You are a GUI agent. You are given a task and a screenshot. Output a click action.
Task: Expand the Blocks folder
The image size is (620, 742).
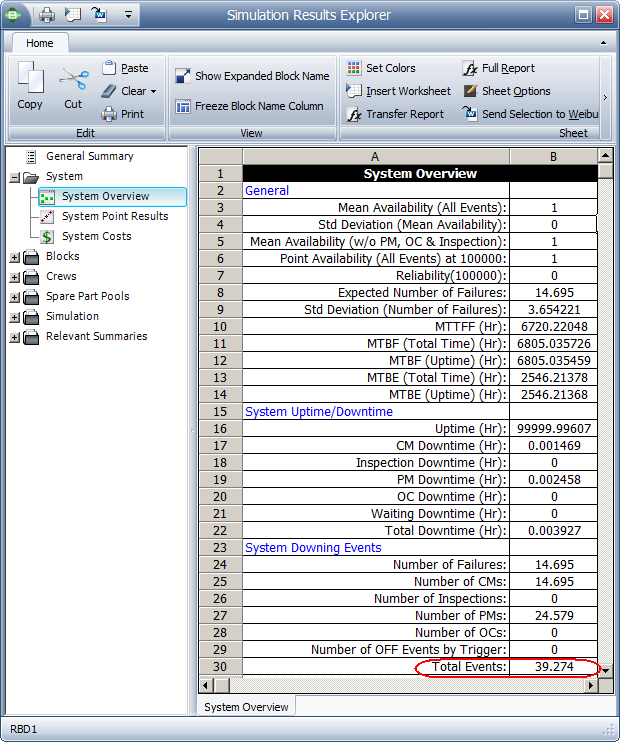(x=15, y=258)
